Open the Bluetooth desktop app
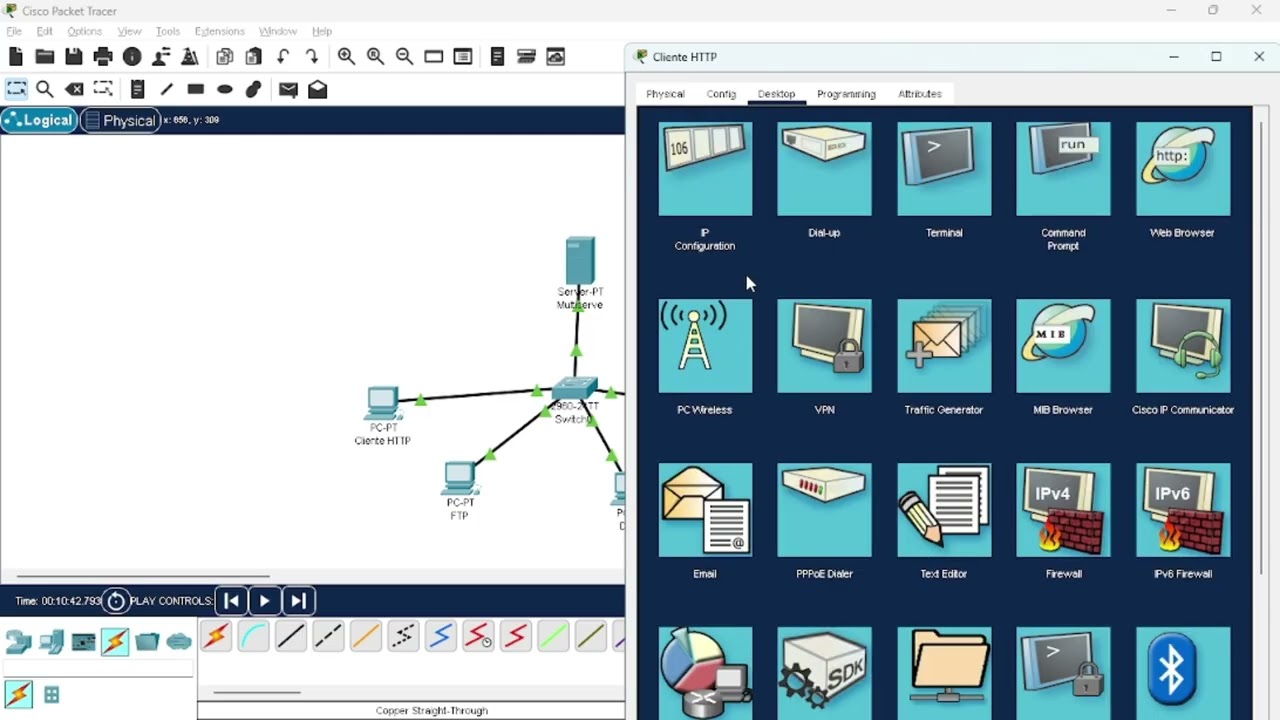Viewport: 1280px width, 720px height. point(1183,673)
